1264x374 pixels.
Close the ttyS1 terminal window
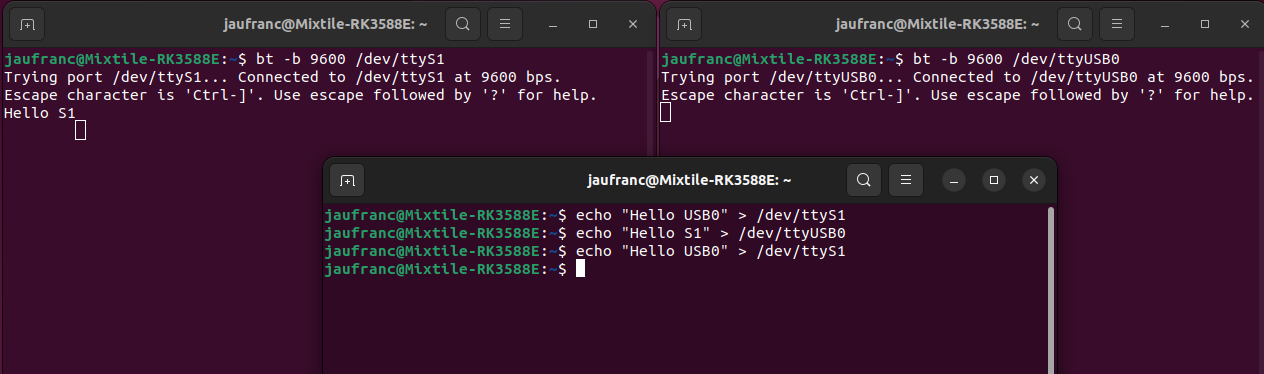631,23
